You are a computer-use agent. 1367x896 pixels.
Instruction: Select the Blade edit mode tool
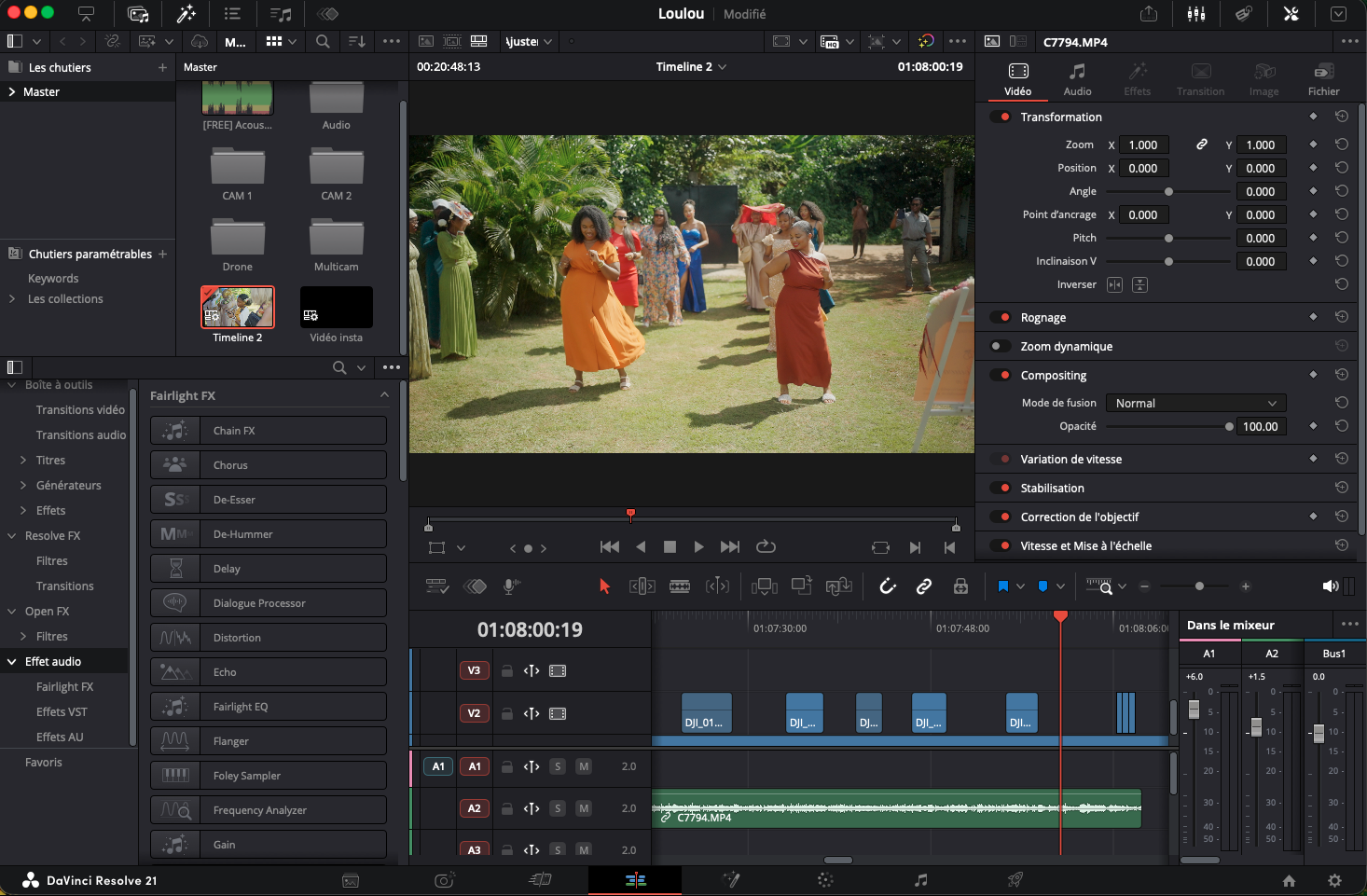click(680, 586)
